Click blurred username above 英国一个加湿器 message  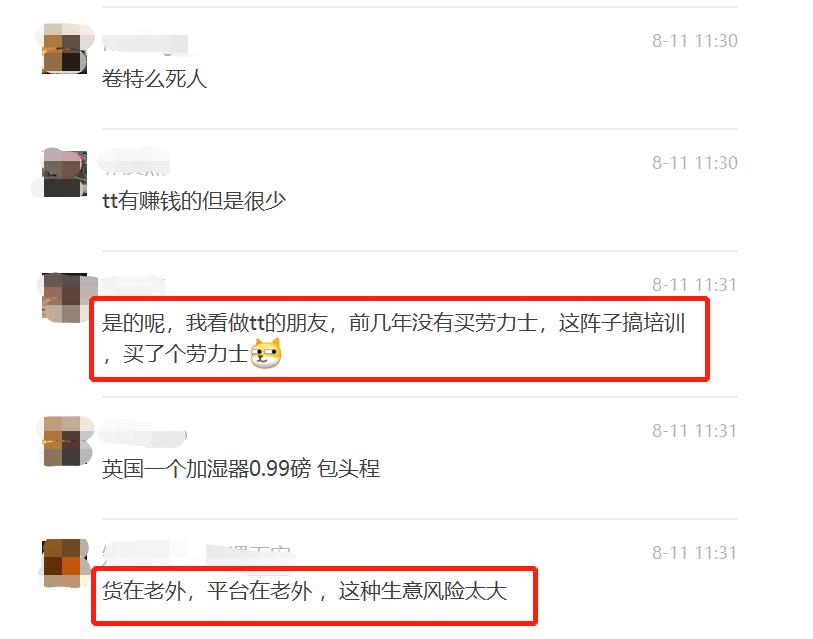pyautogui.click(x=144, y=432)
